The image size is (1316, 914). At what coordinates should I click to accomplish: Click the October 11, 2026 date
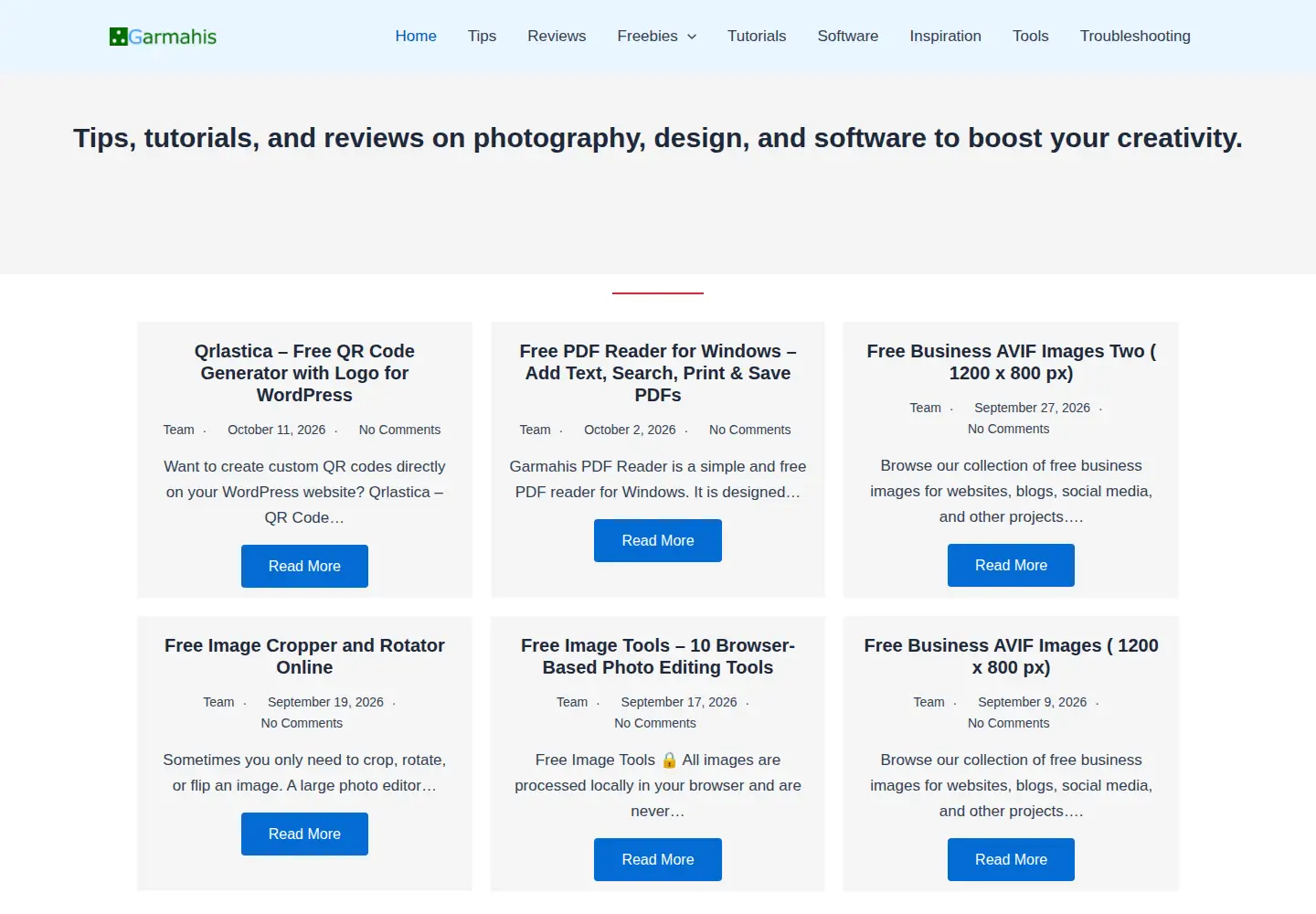pos(276,430)
